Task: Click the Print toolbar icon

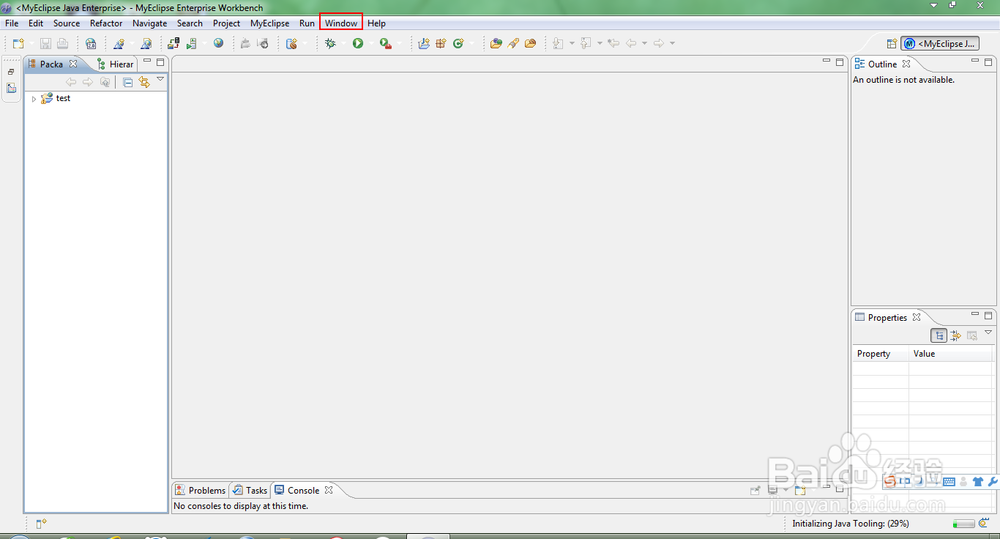Action: click(62, 43)
